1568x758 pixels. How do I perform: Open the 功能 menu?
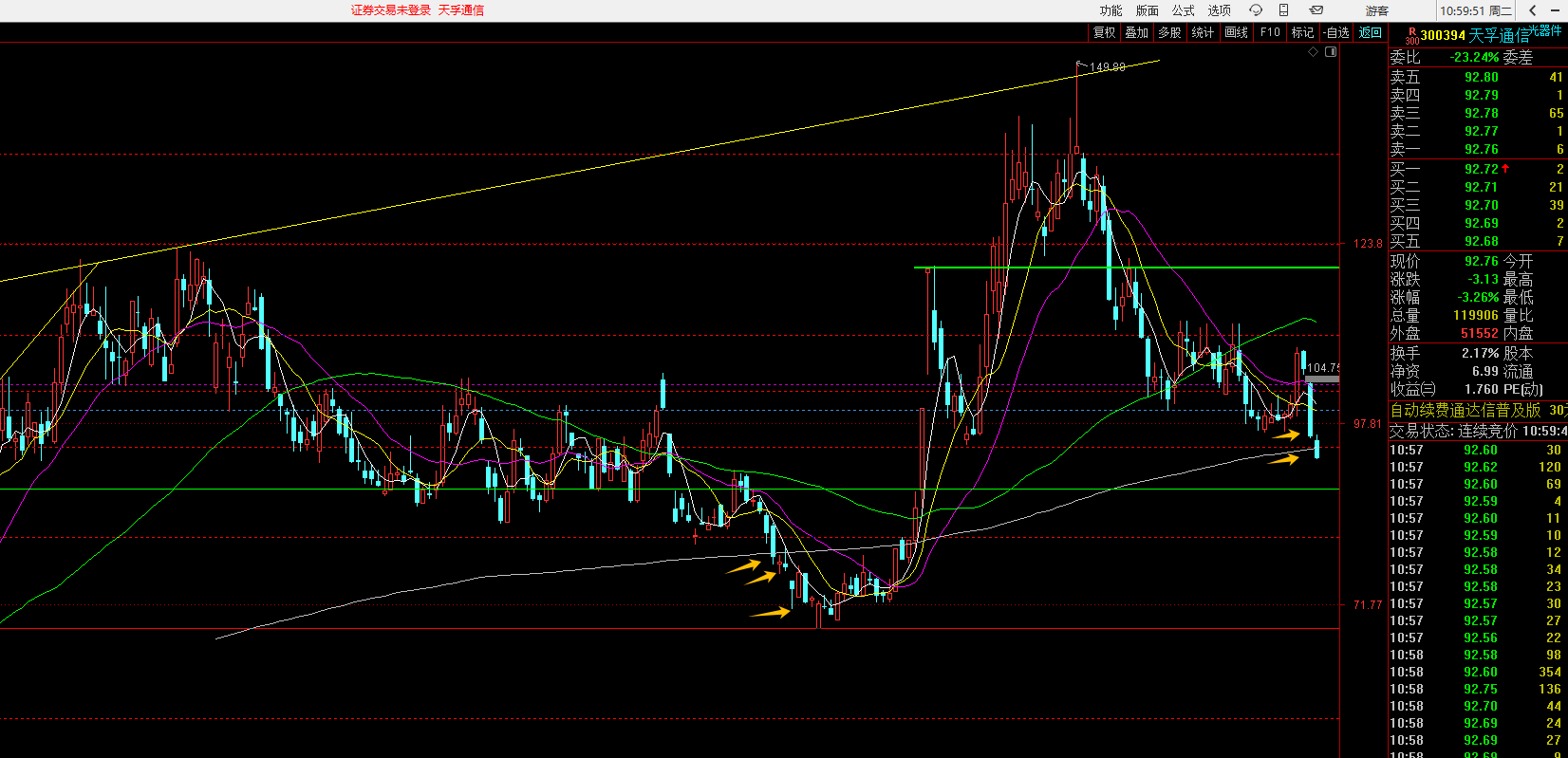pos(1111,10)
